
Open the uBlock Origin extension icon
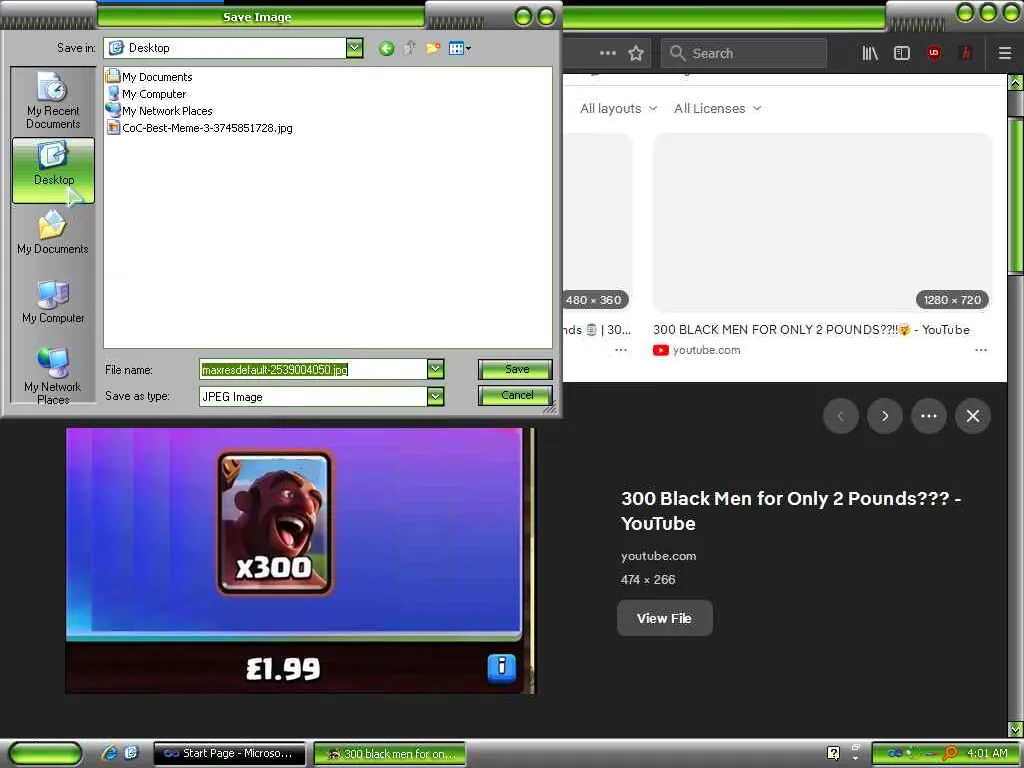[935, 54]
